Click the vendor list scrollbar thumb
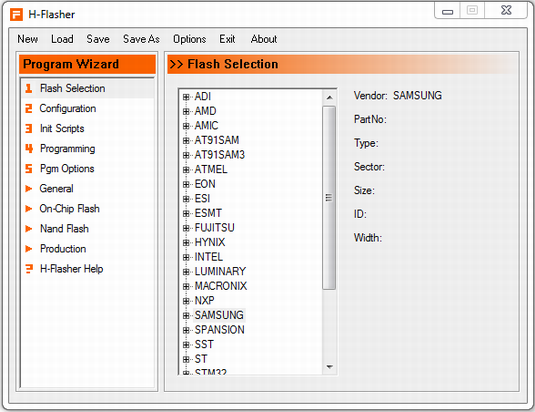This screenshot has width=535, height=412. coord(329,198)
